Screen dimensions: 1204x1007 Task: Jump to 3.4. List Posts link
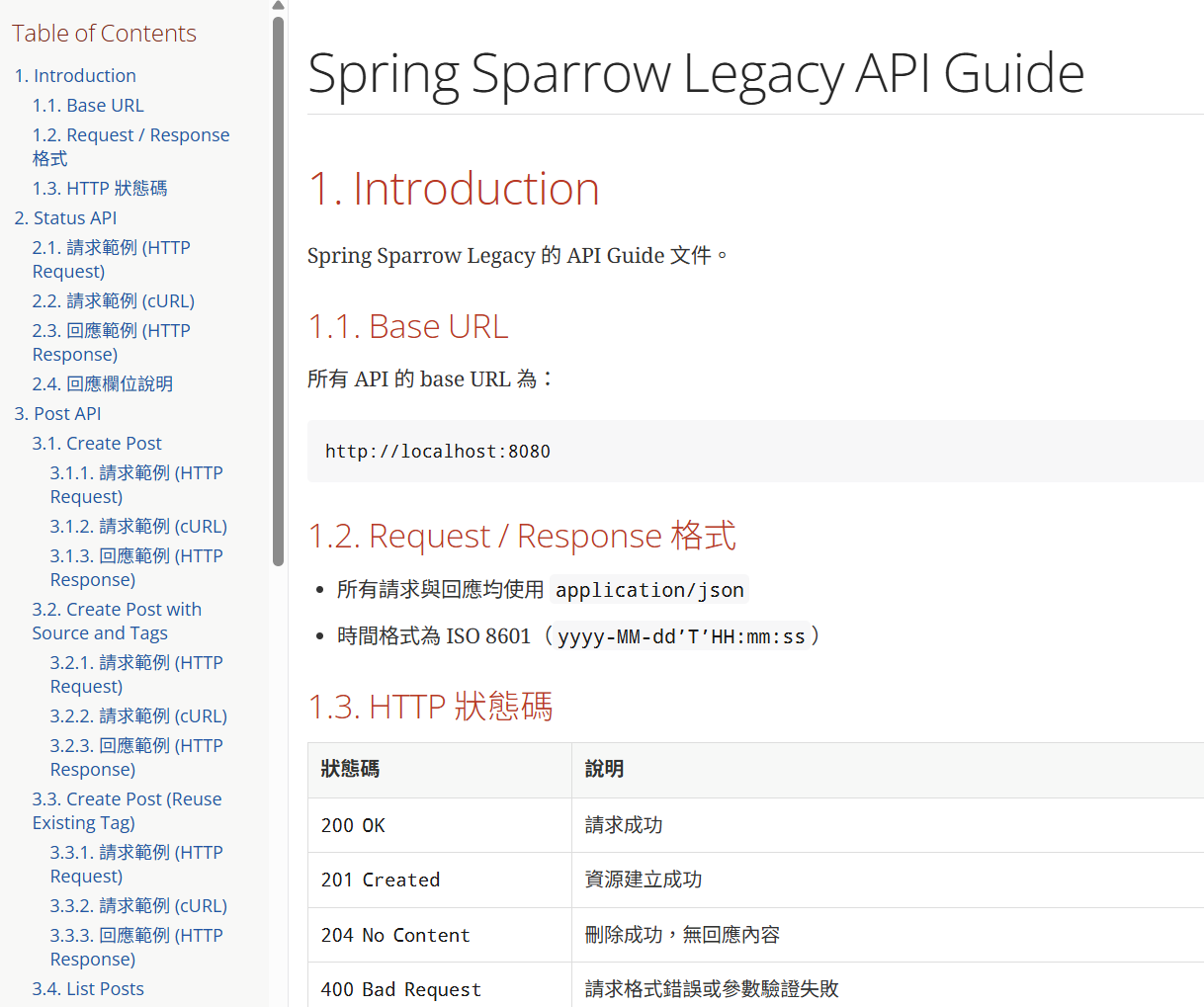click(x=88, y=989)
